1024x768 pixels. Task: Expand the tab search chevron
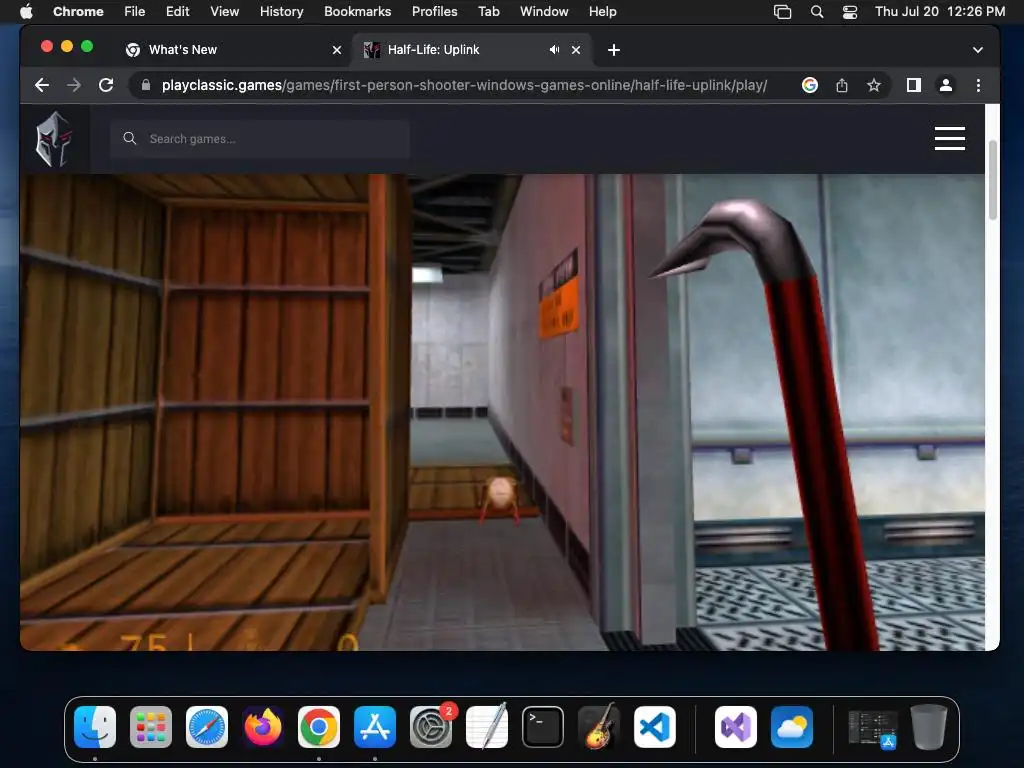point(978,50)
